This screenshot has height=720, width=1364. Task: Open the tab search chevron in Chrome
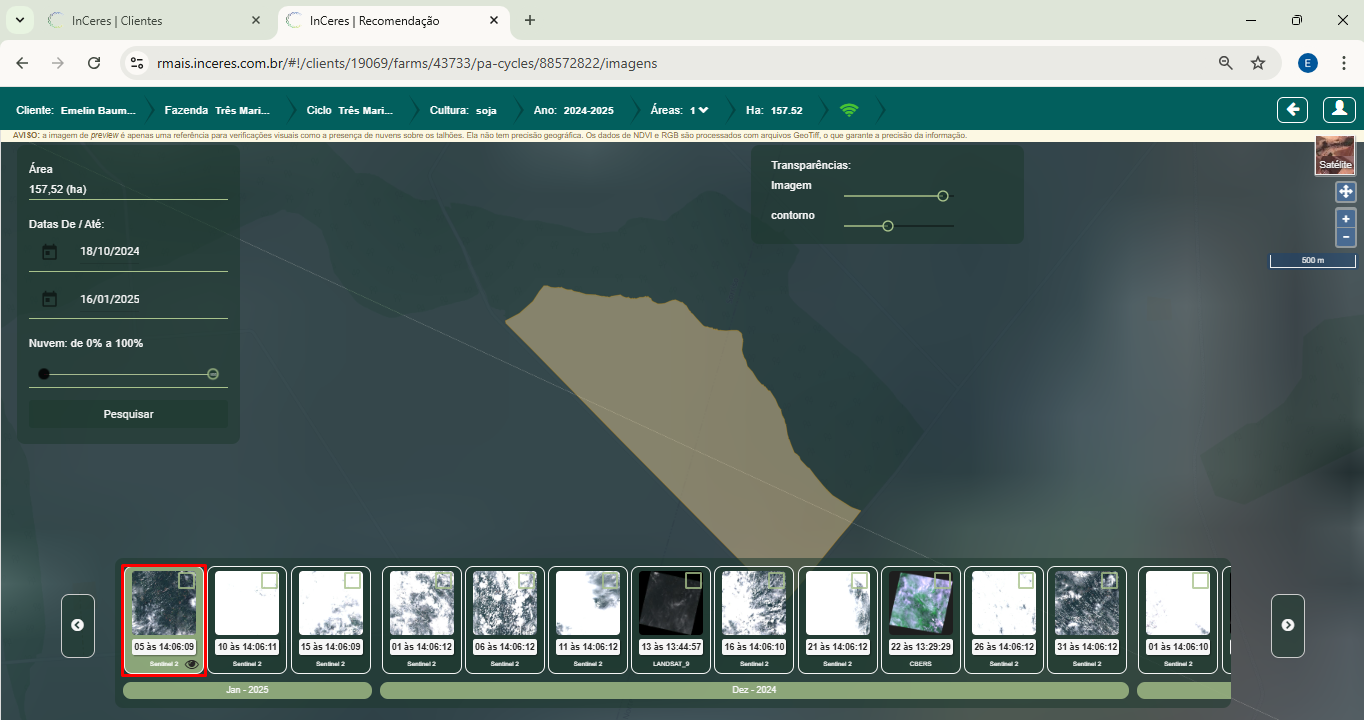pyautogui.click(x=19, y=20)
